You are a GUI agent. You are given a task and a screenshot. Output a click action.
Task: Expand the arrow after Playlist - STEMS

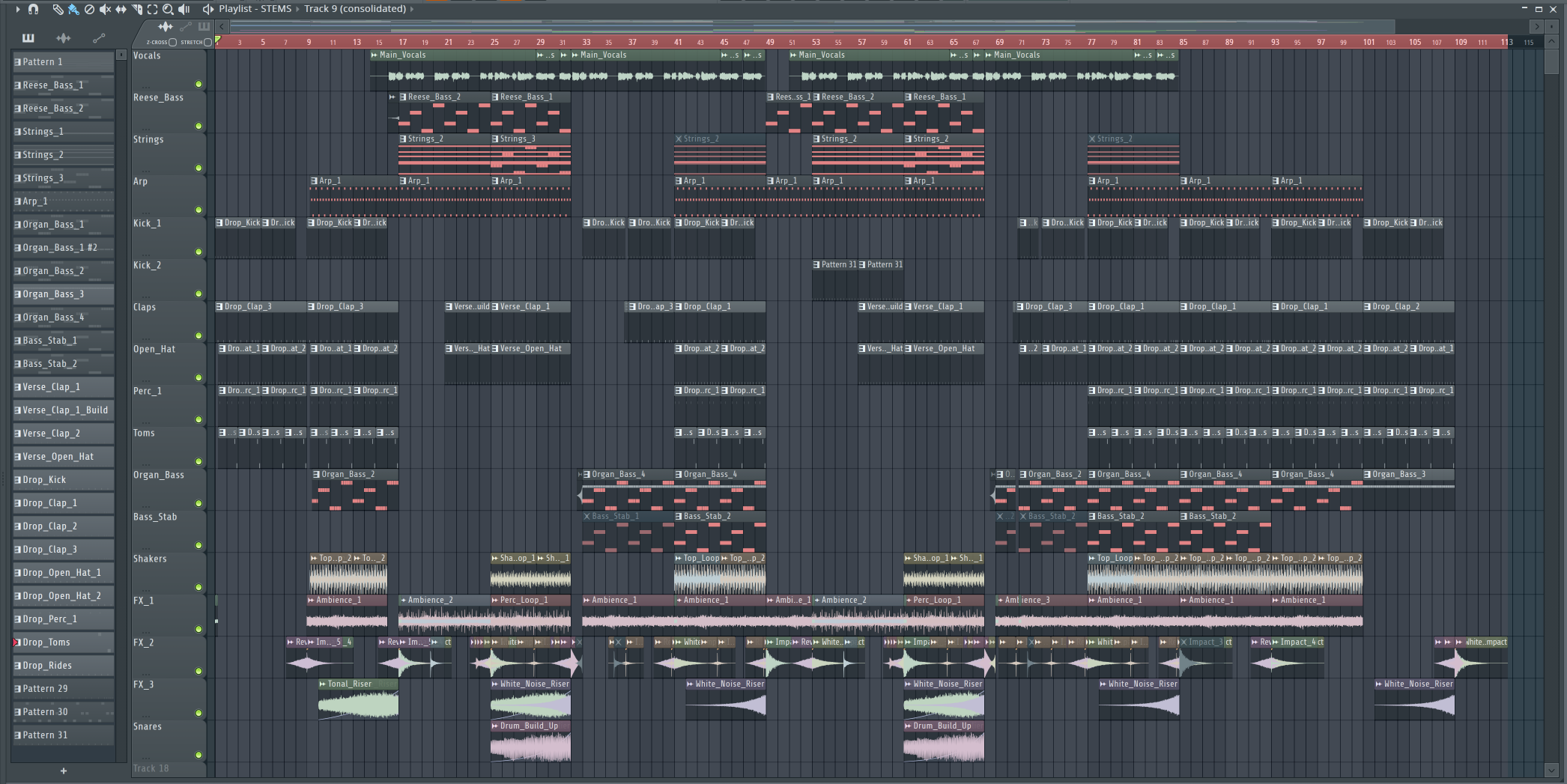pyautogui.click(x=297, y=9)
